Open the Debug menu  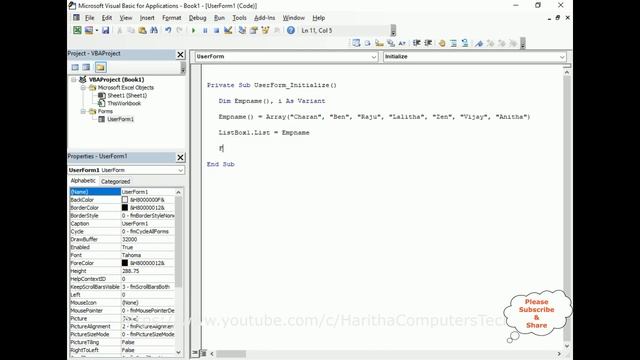point(198,18)
